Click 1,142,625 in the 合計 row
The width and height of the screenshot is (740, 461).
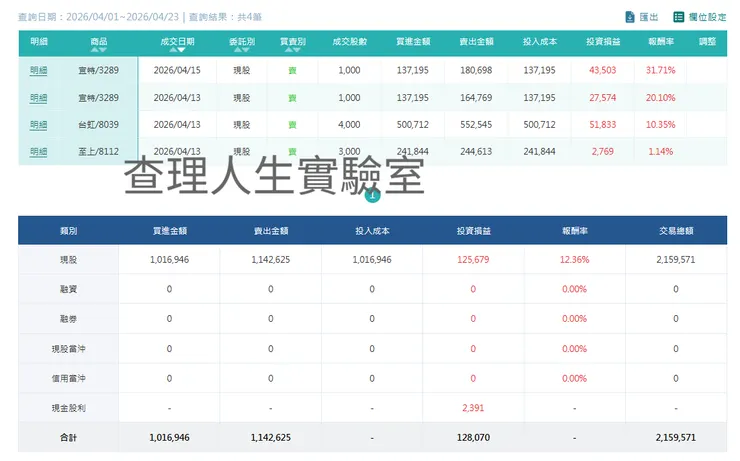tap(271, 437)
